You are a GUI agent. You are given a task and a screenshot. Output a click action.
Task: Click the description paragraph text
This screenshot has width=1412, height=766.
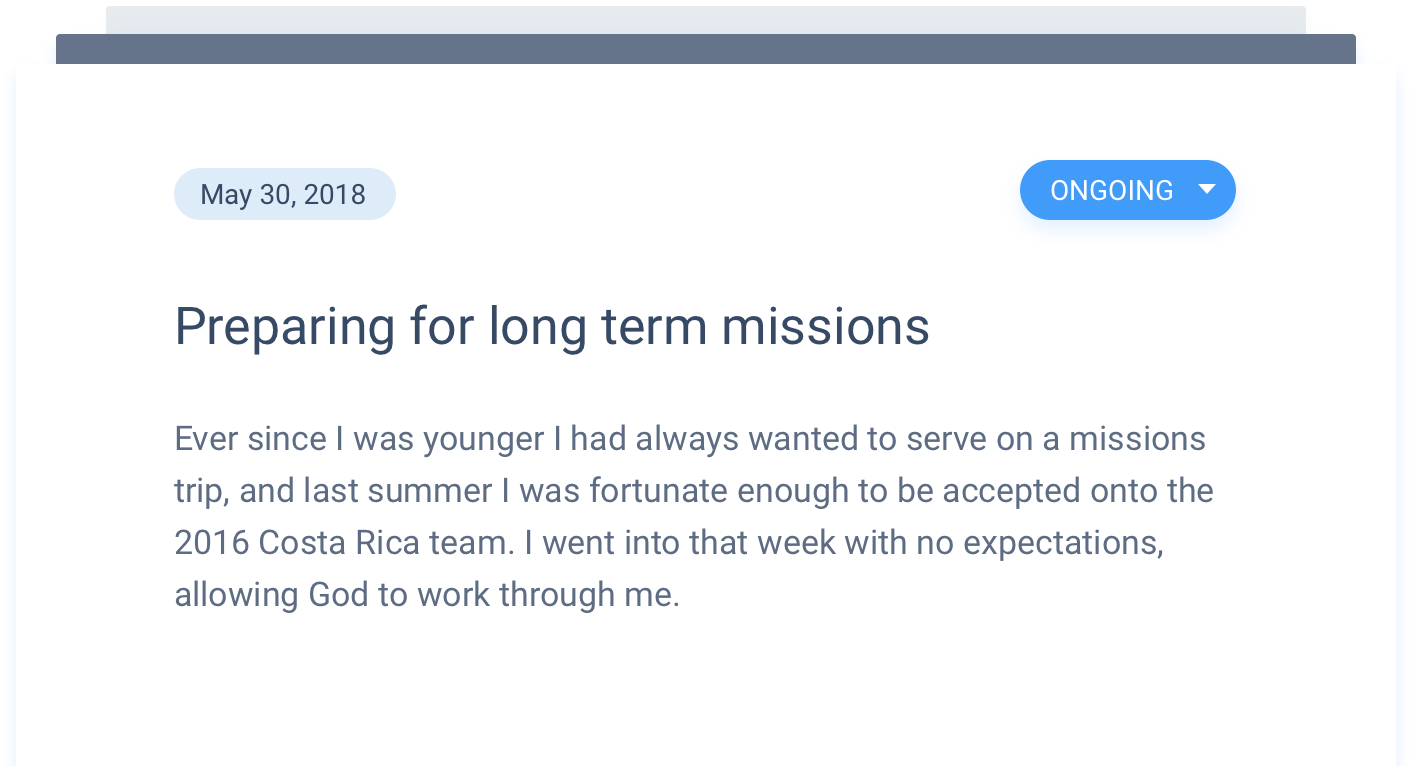(x=692, y=516)
